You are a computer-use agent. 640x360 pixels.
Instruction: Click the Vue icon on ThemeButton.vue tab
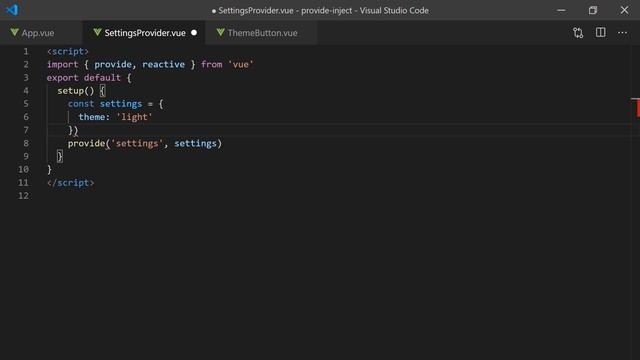(x=220, y=32)
